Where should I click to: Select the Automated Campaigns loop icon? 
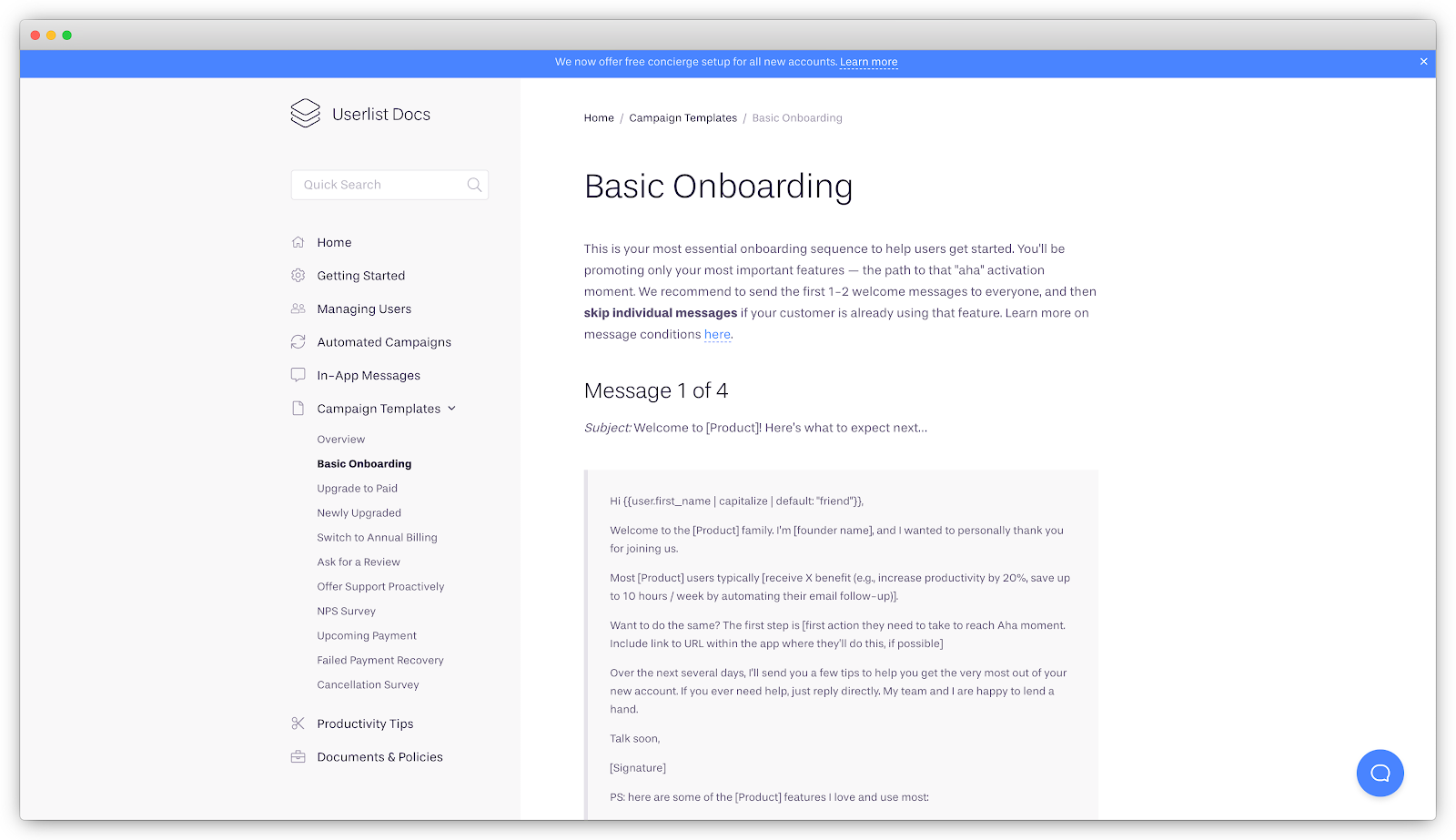[x=298, y=341]
